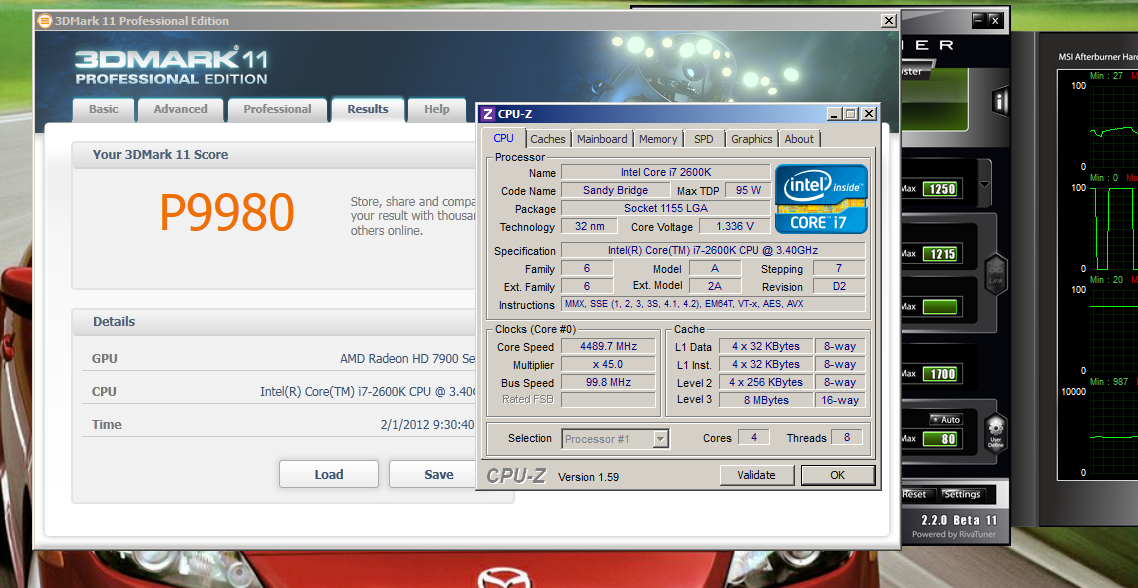Click the CPU-Z title bar logo icon

point(487,114)
